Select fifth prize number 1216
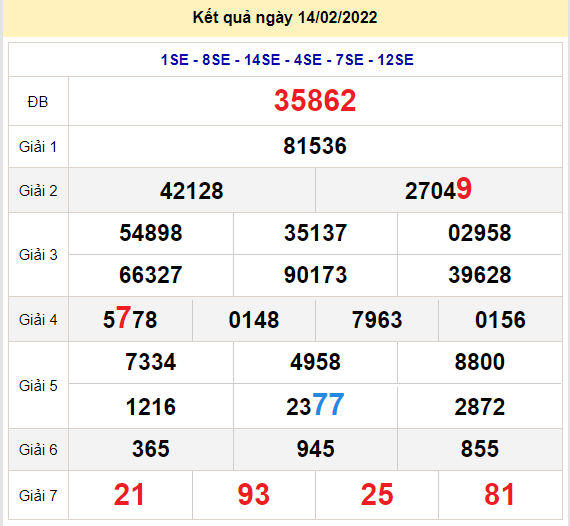The image size is (570, 526). [x=151, y=407]
